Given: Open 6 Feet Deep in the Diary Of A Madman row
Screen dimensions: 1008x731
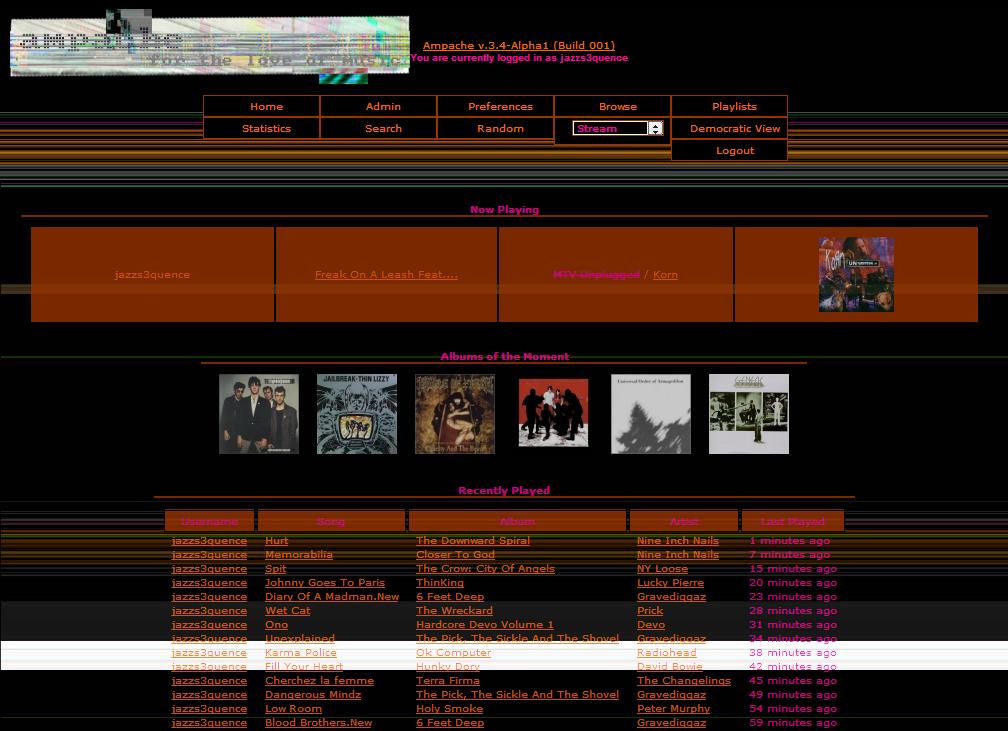Looking at the screenshot, I should pos(450,597).
